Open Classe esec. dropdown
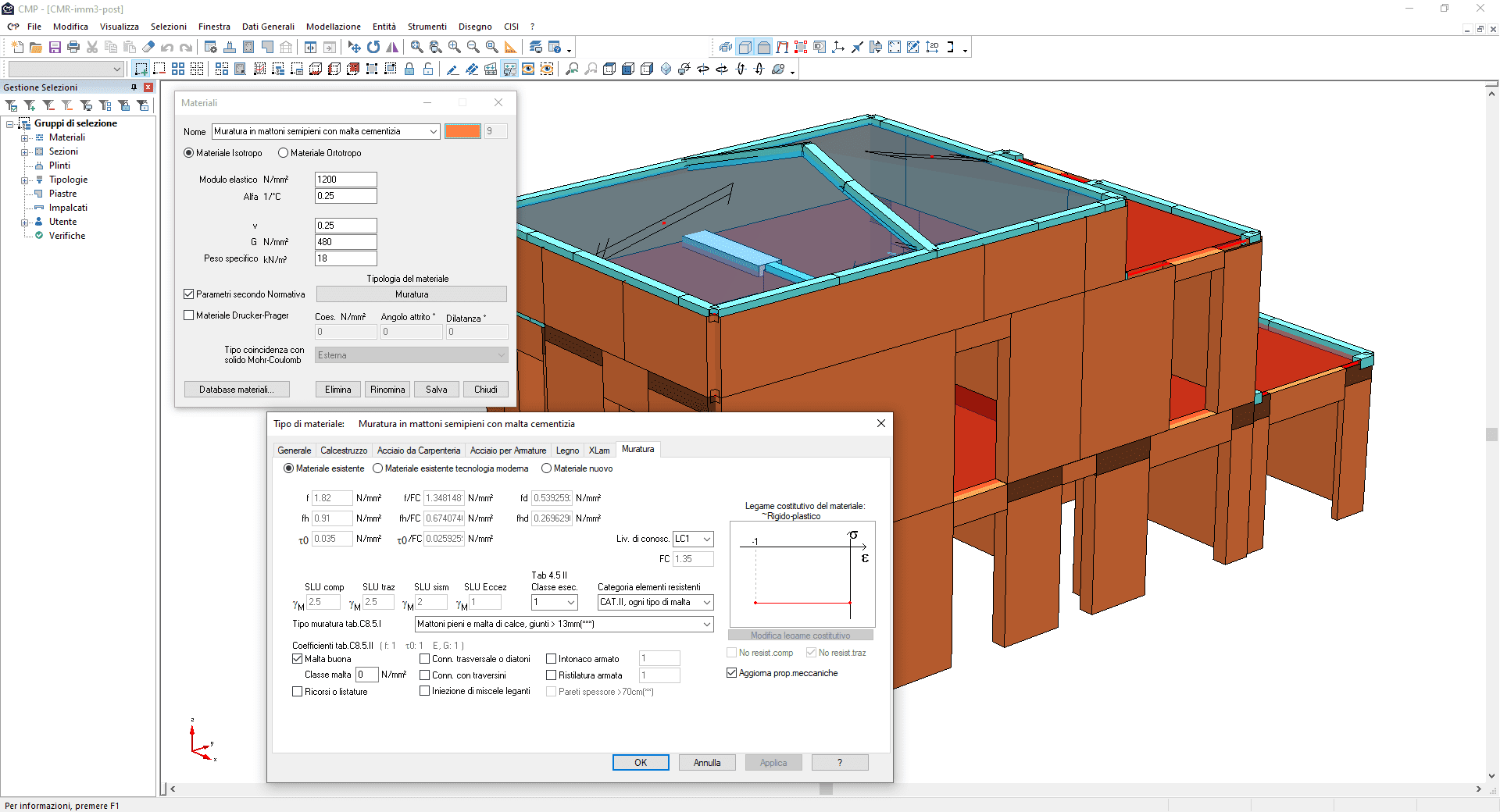The width and height of the screenshot is (1500, 812). [571, 602]
